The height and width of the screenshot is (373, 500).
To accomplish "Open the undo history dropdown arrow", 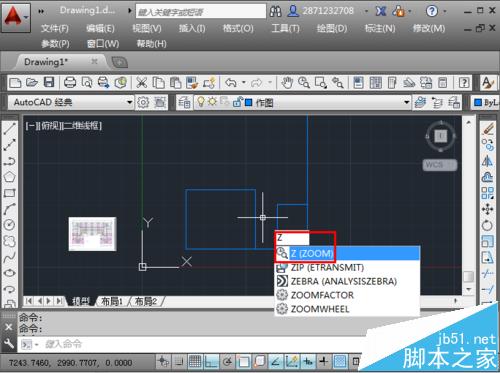I will (x=244, y=83).
